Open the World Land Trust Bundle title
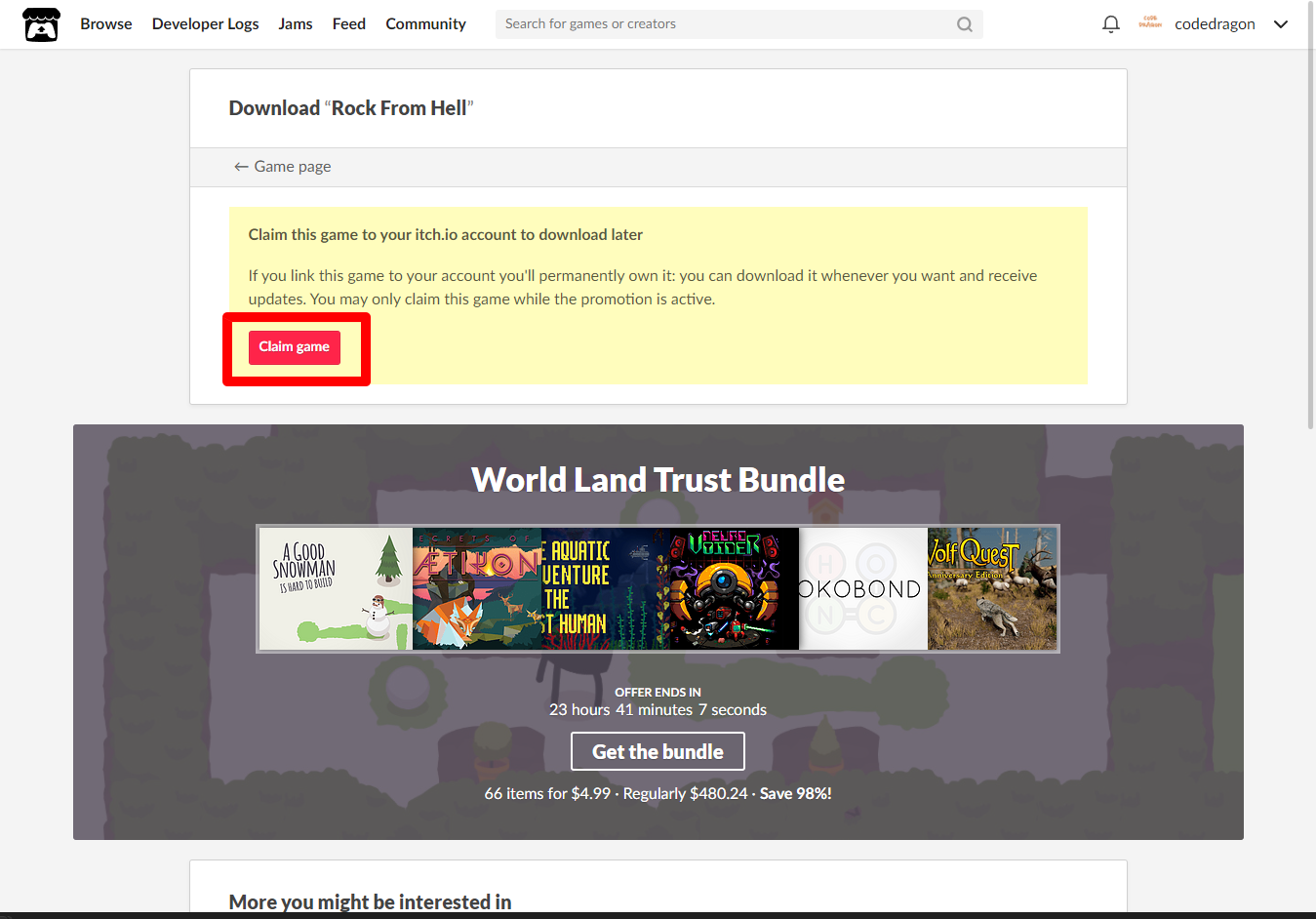 (x=658, y=480)
